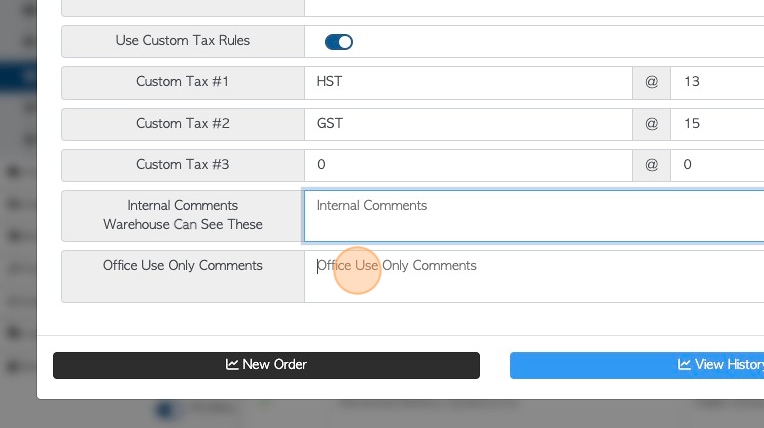Screen dimensions: 764x428
Task: Click the Custom Tax #3 rate field
Action: point(717,165)
